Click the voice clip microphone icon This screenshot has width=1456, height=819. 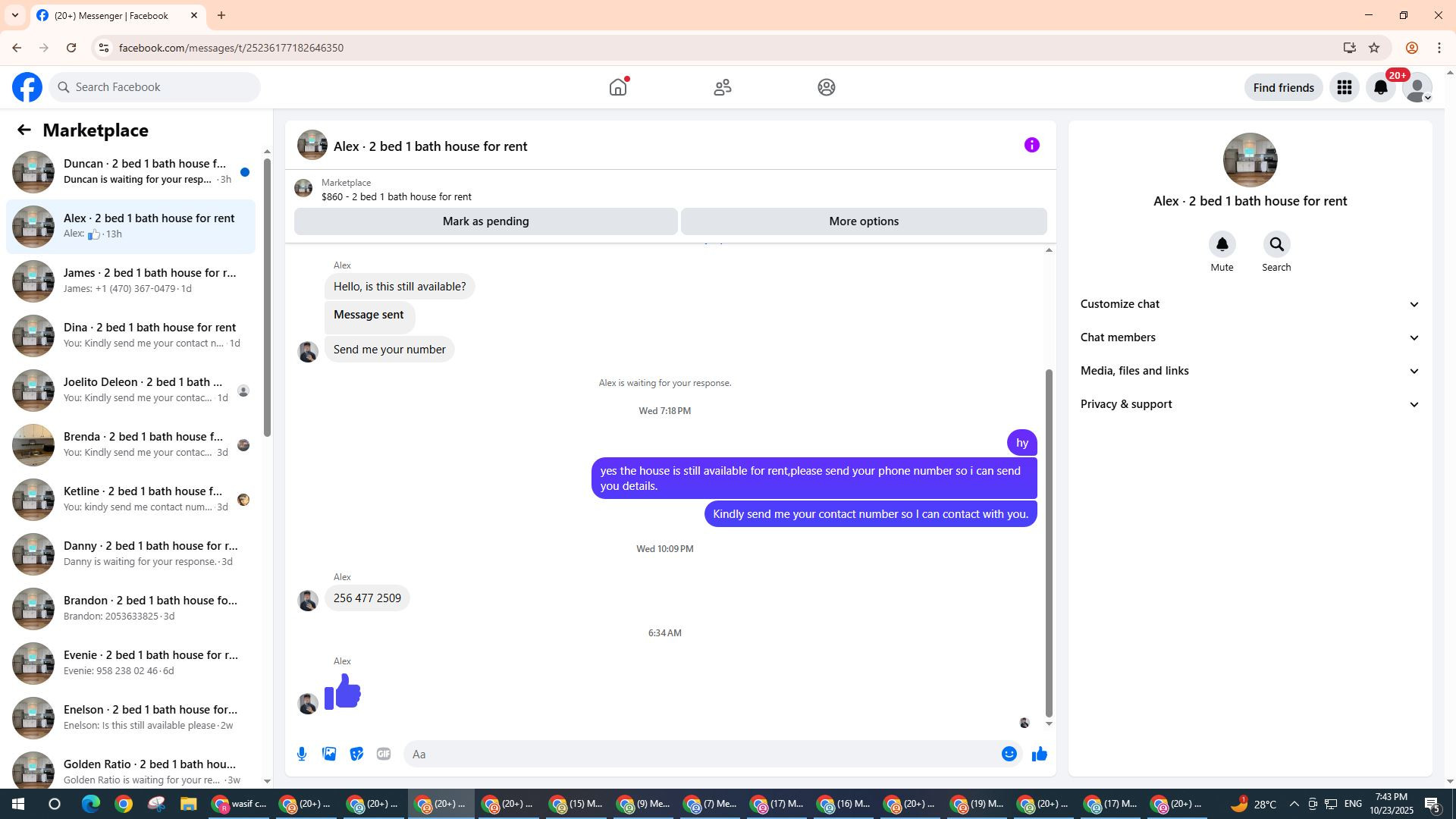[302, 754]
